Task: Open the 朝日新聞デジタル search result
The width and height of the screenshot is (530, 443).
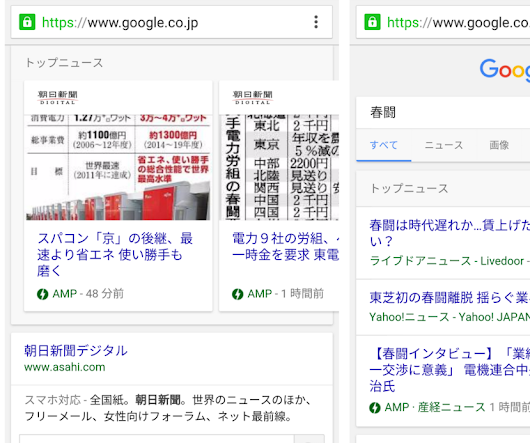Action: [76, 351]
